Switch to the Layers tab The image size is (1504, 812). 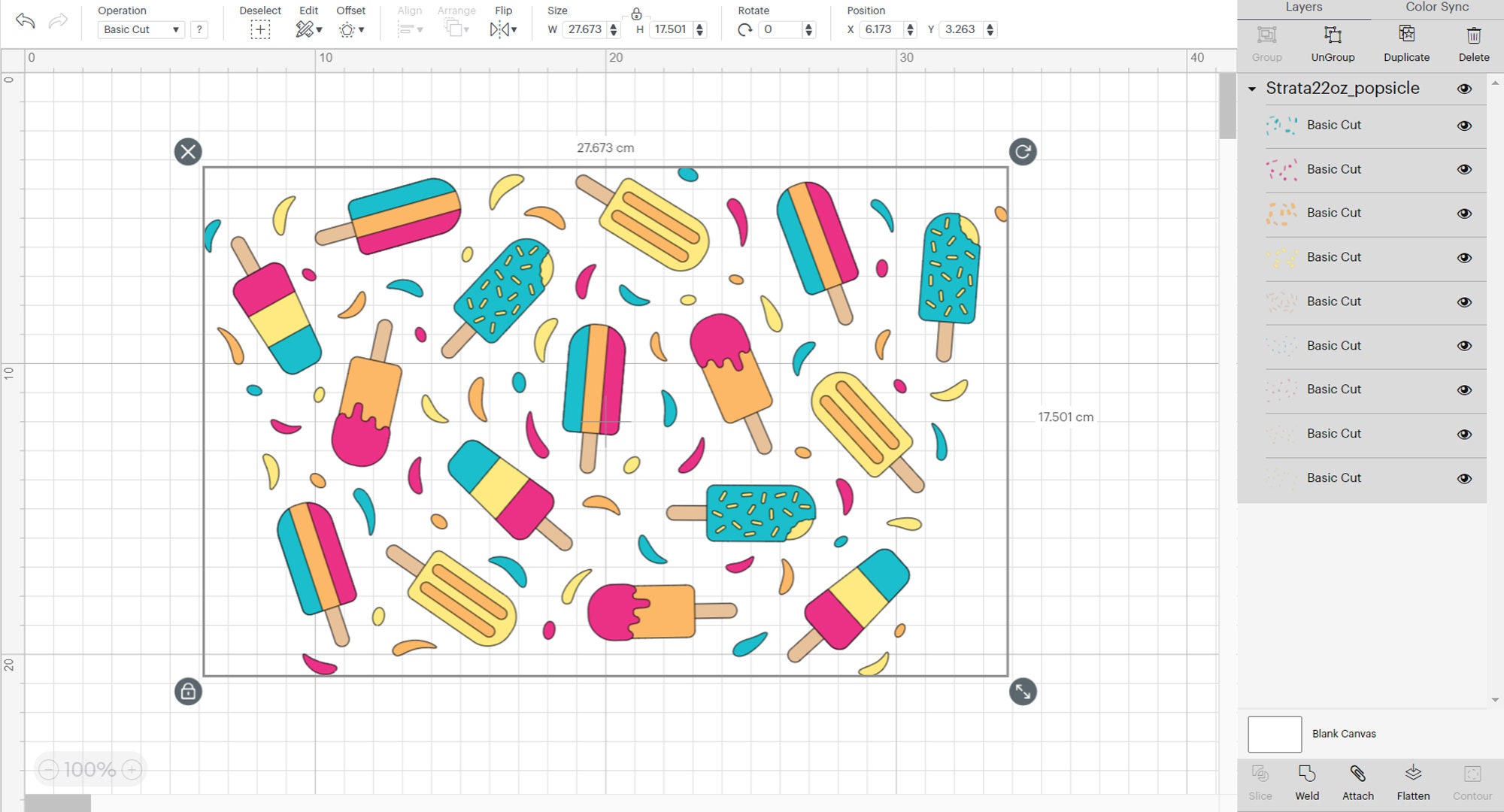[1303, 8]
